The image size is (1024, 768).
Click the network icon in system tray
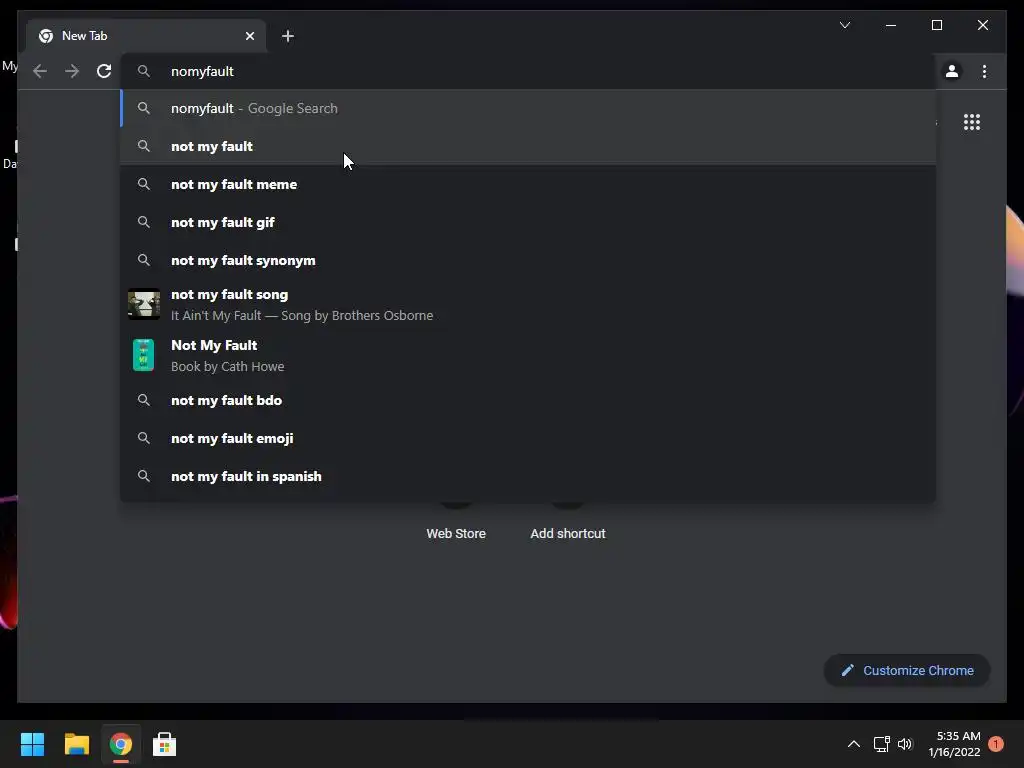click(x=882, y=744)
